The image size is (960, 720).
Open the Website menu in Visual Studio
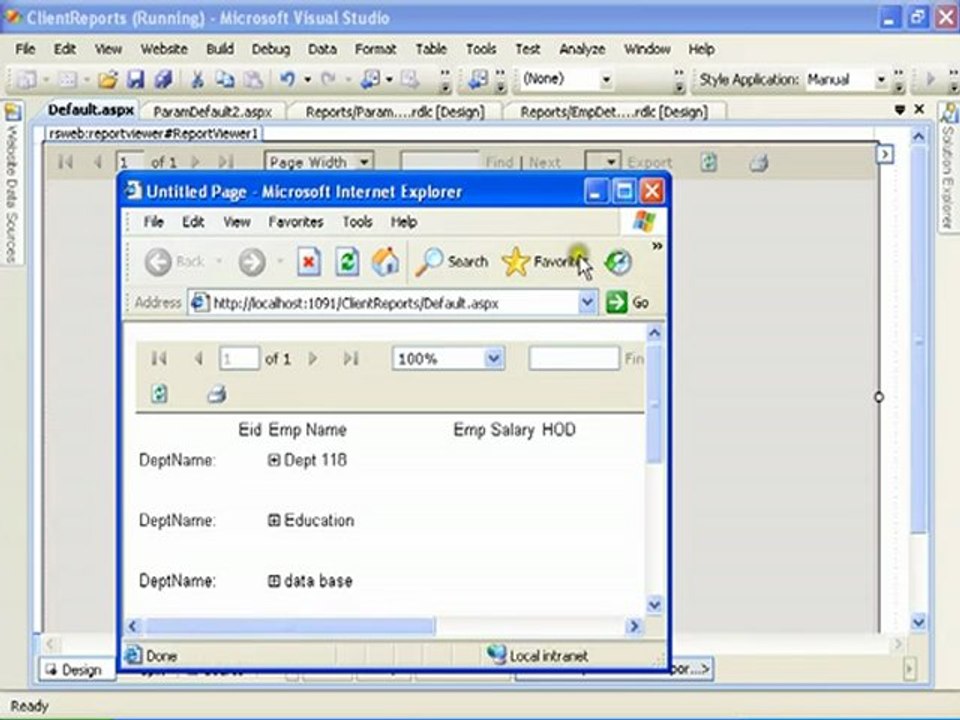click(163, 49)
